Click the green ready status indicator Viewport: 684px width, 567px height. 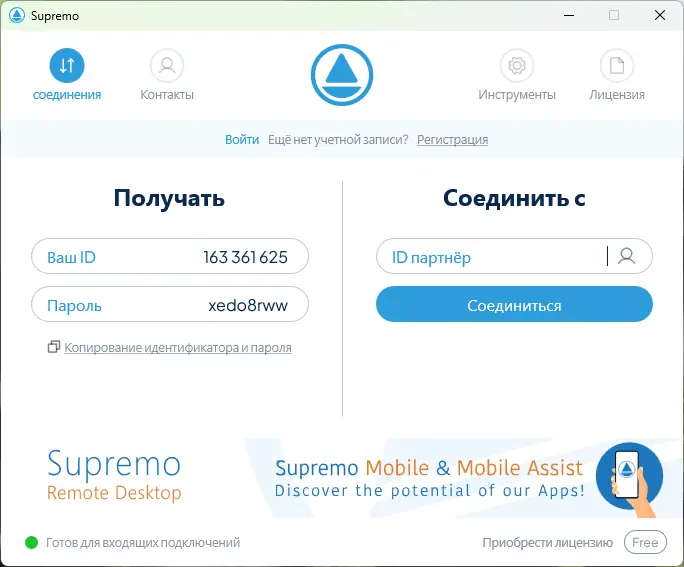pyautogui.click(x=31, y=543)
